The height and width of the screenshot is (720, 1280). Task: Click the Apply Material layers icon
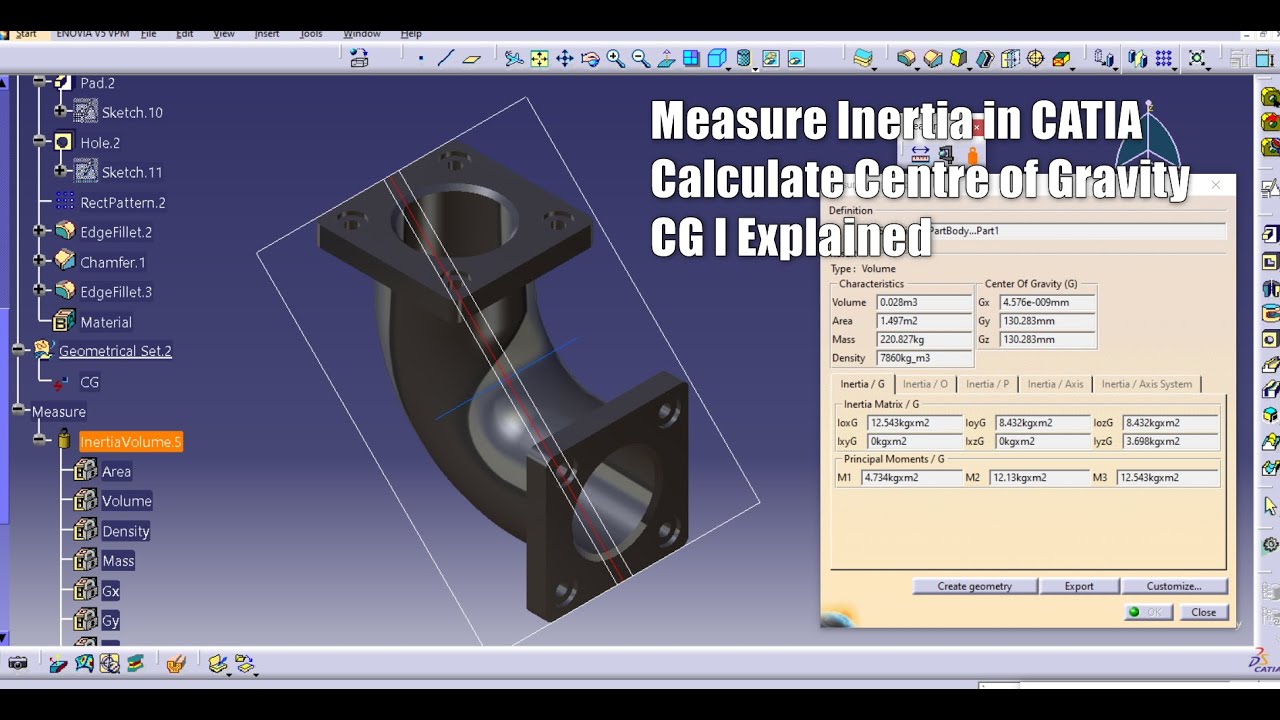[862, 59]
